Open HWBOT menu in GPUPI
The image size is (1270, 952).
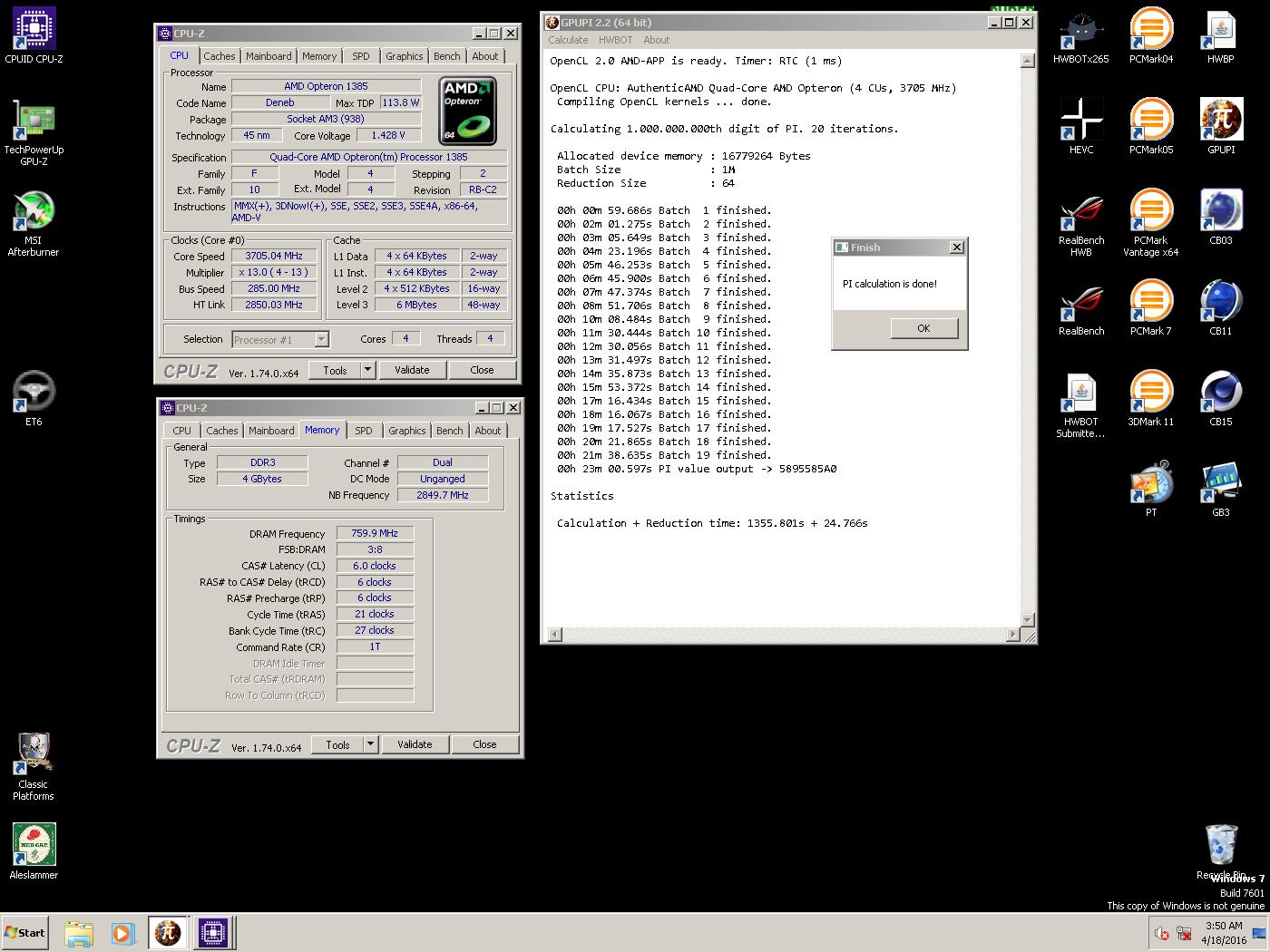pyautogui.click(x=616, y=40)
